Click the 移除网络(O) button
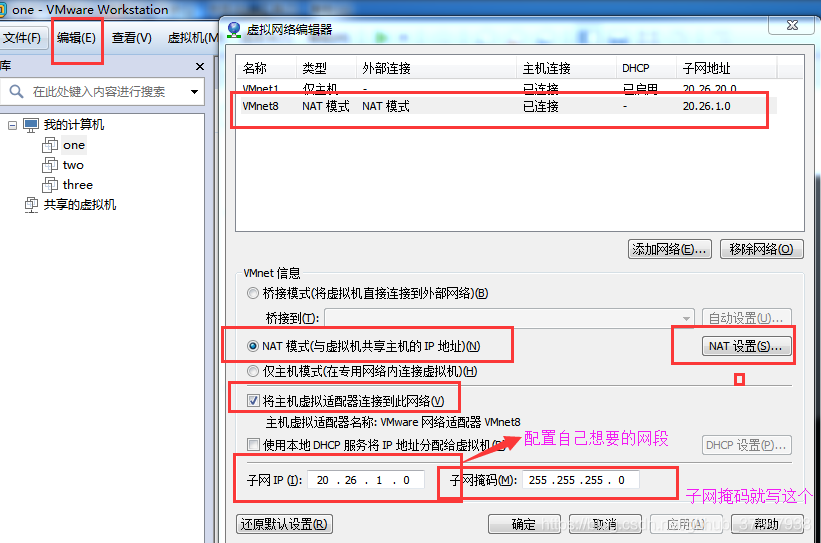Screen dimensions: 821x543 761,249
